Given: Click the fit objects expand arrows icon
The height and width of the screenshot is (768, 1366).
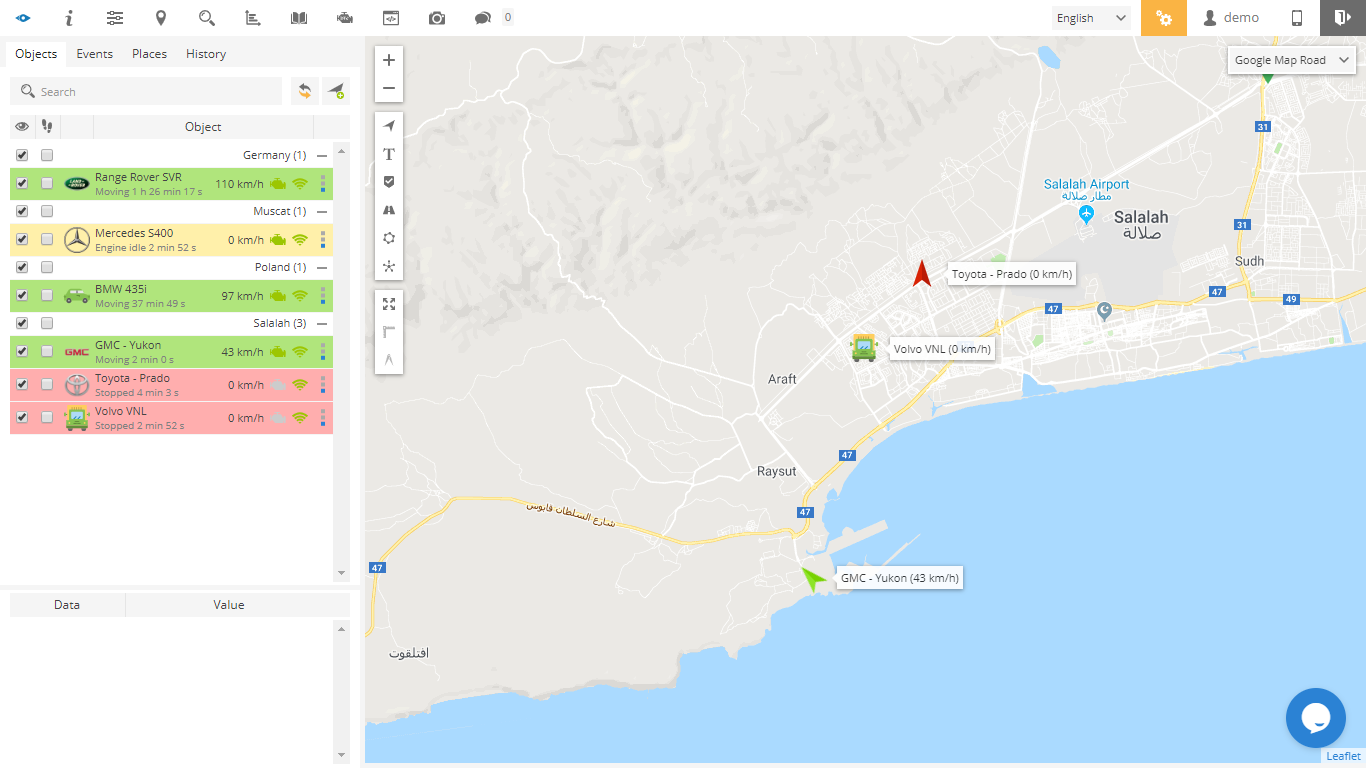Looking at the screenshot, I should click(x=389, y=304).
